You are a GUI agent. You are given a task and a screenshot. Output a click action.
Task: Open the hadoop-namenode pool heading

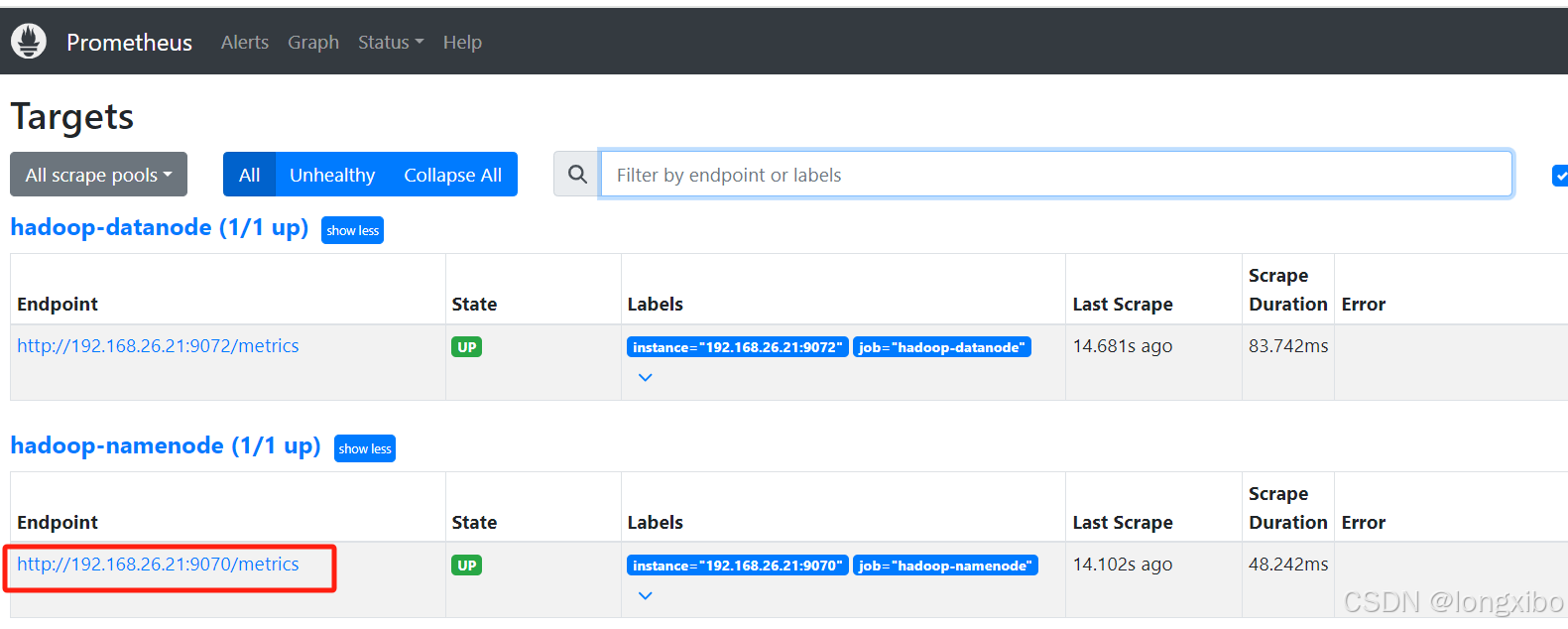tap(166, 445)
